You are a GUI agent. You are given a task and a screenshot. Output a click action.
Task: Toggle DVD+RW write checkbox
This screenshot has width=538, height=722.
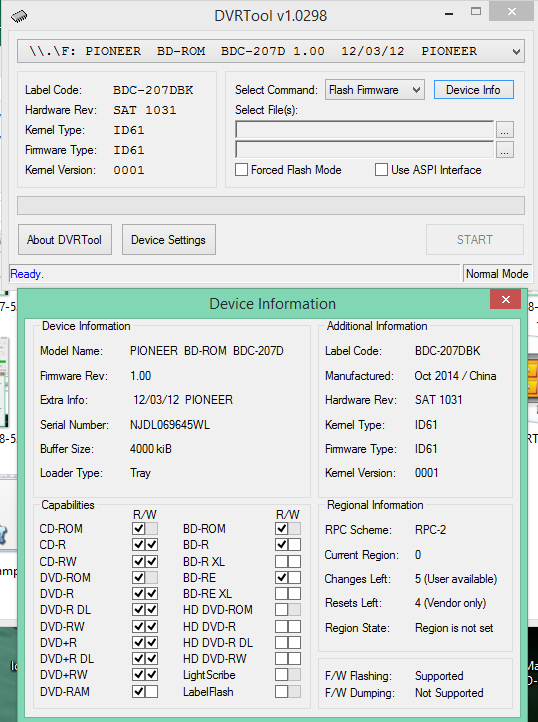152,675
